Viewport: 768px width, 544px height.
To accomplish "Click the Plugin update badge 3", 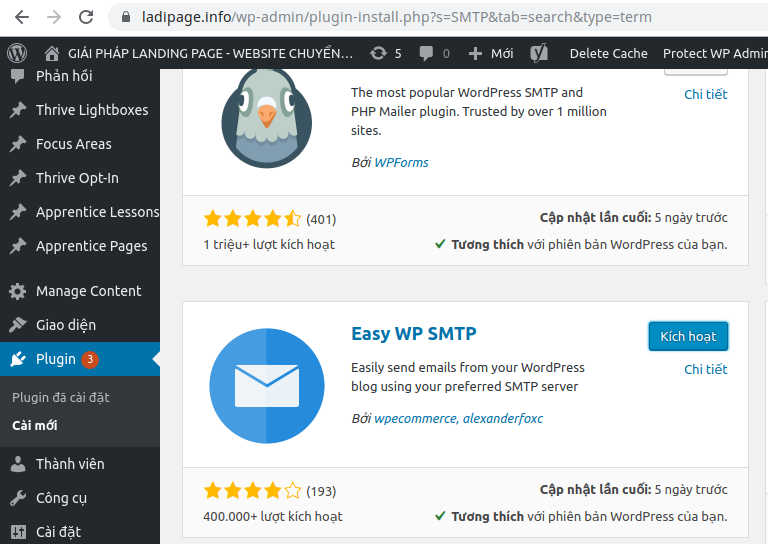I will (x=90, y=359).
